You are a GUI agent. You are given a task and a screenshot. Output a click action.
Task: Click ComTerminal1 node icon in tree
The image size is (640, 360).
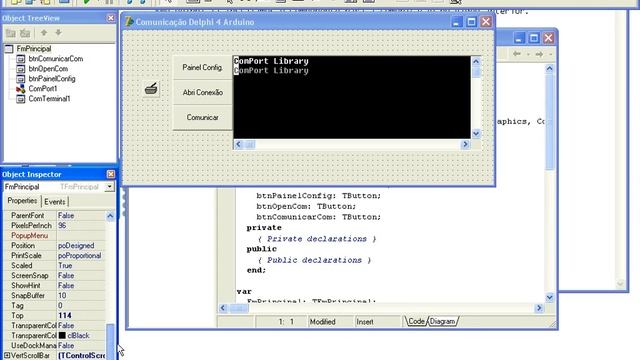(20, 99)
